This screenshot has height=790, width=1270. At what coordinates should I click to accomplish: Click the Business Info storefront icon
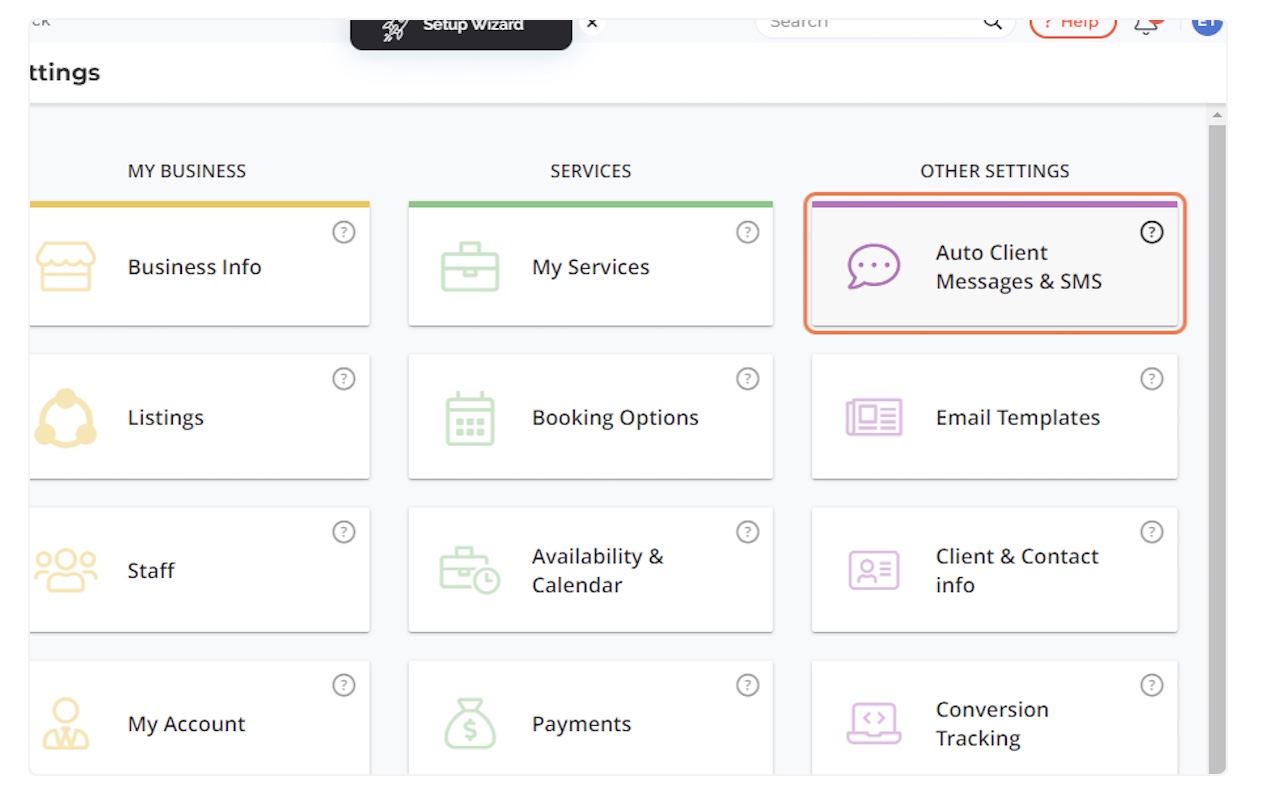click(x=66, y=267)
